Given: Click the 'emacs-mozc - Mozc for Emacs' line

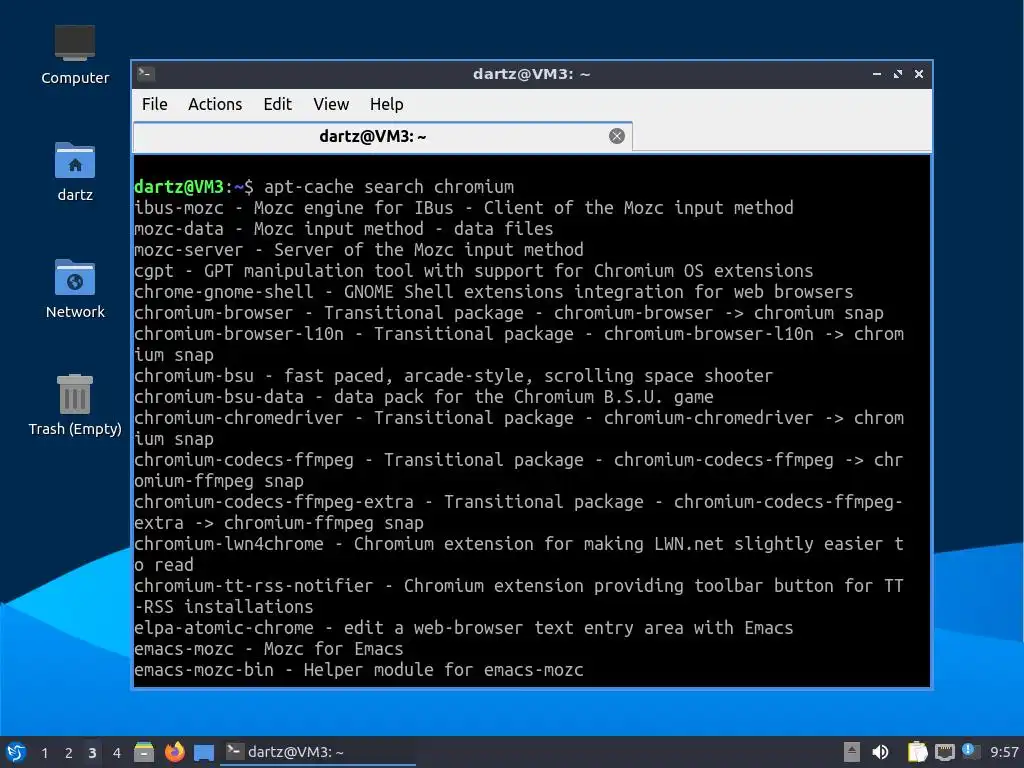Looking at the screenshot, I should 268,649.
